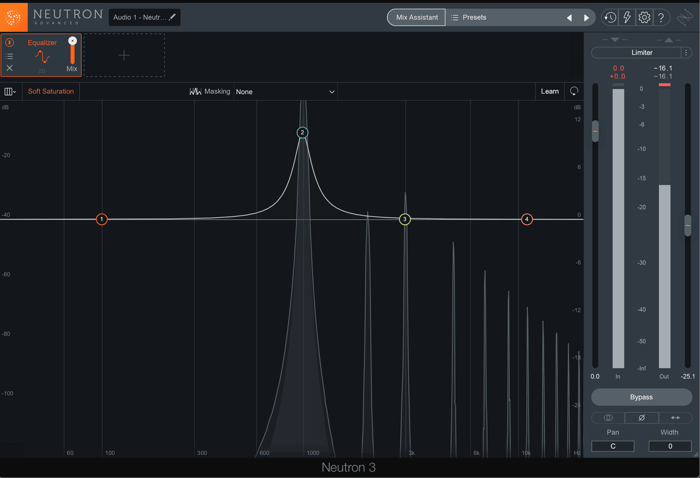Click the In meter label
The height and width of the screenshot is (478, 700).
coord(618,376)
